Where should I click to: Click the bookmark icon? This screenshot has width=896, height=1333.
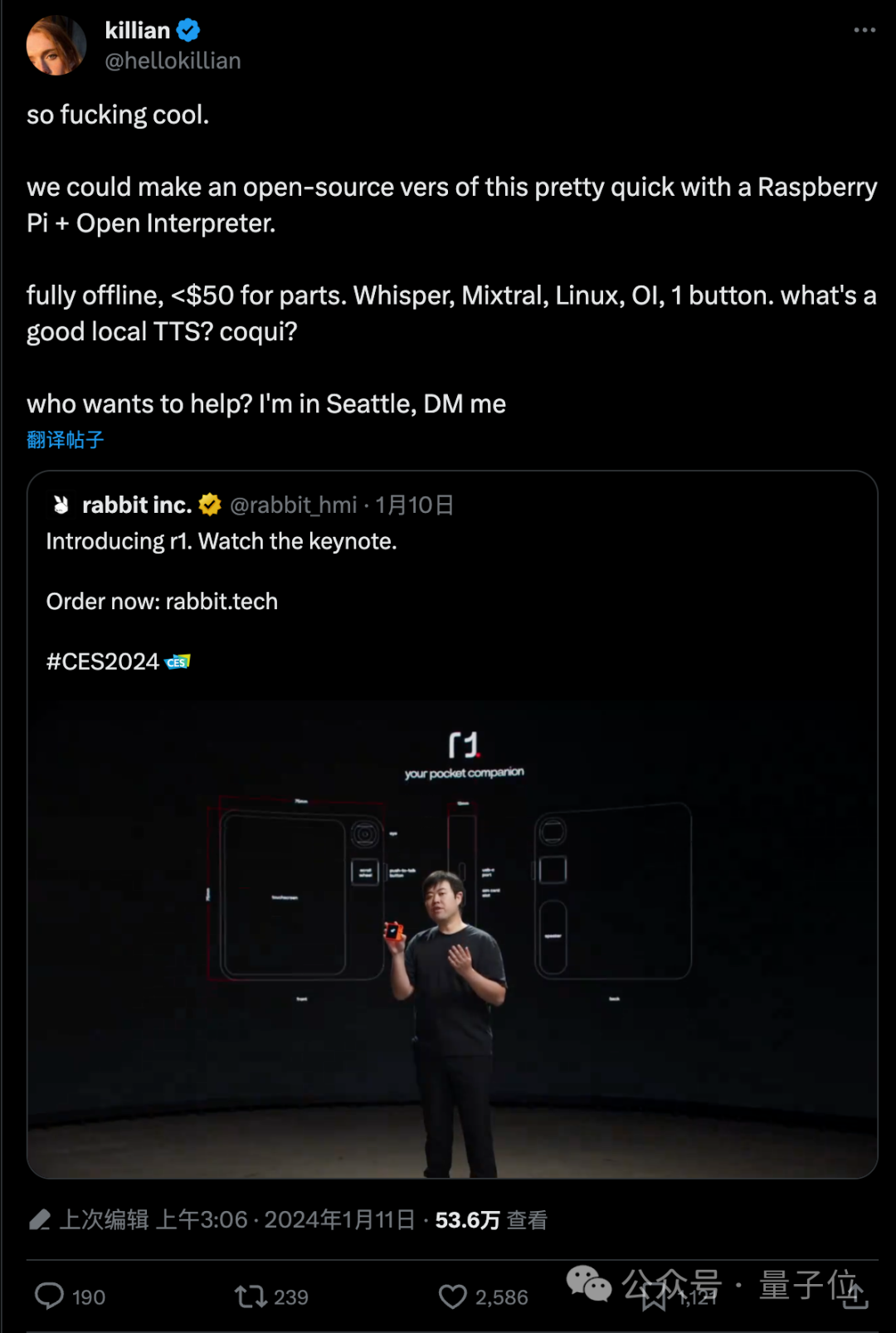655,1296
